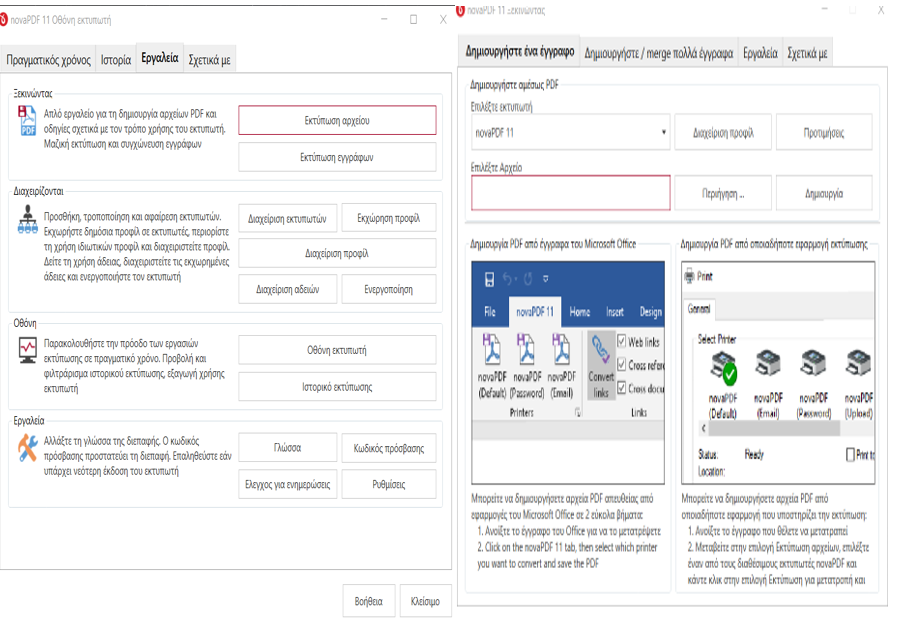
Task: Click Insert ribbon tab in preview
Action: point(615,312)
